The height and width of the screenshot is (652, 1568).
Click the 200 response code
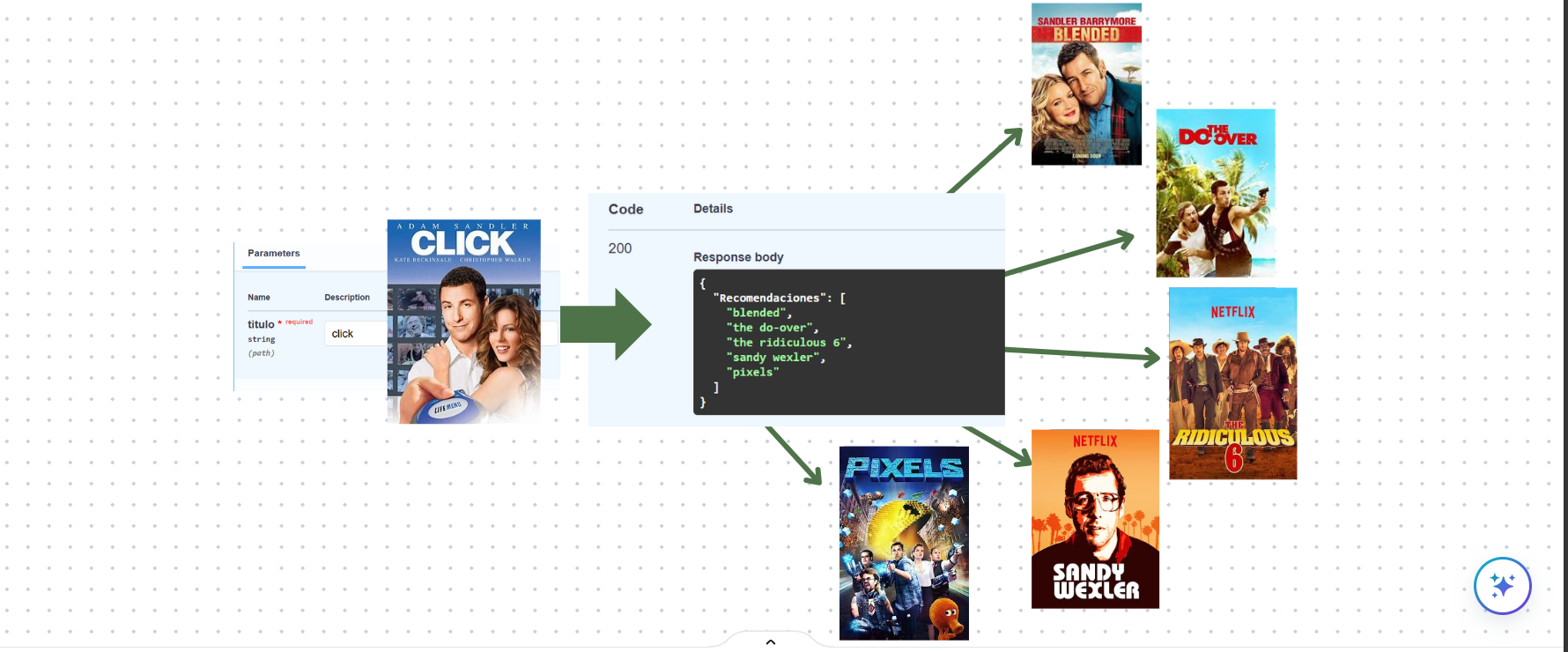click(x=619, y=248)
